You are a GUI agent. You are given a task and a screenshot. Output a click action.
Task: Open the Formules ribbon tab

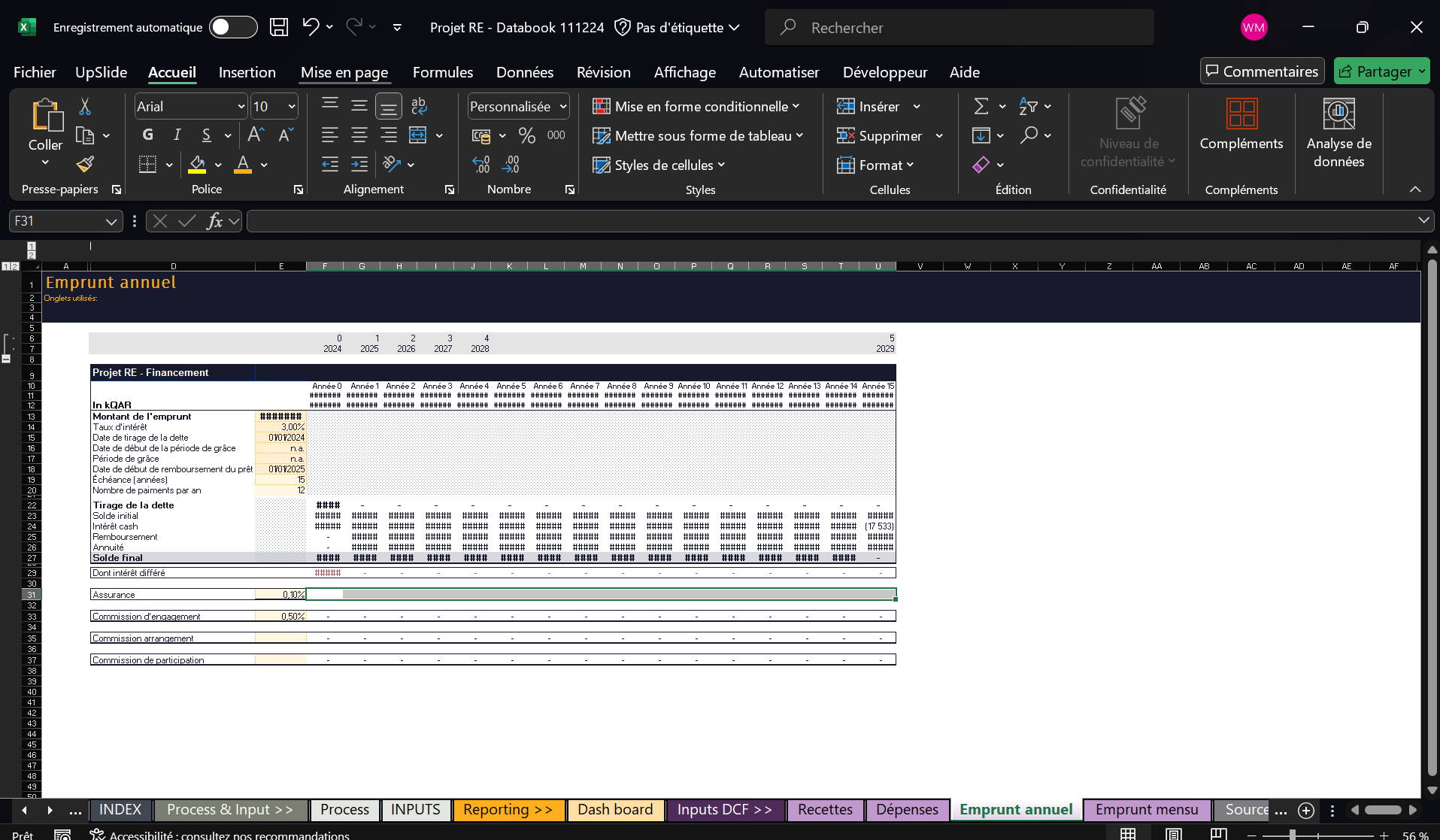[x=442, y=72]
